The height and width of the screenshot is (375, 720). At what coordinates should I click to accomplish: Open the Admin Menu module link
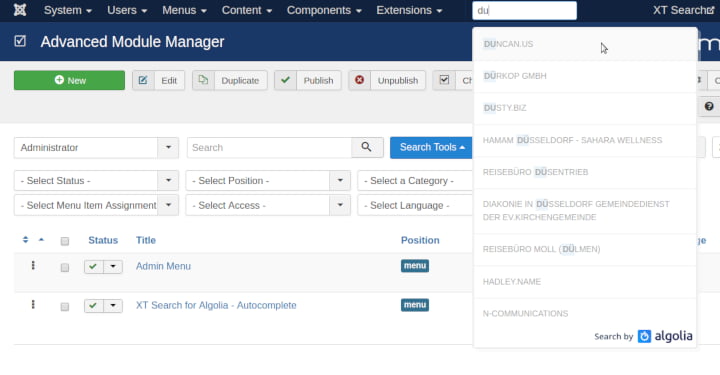click(163, 266)
